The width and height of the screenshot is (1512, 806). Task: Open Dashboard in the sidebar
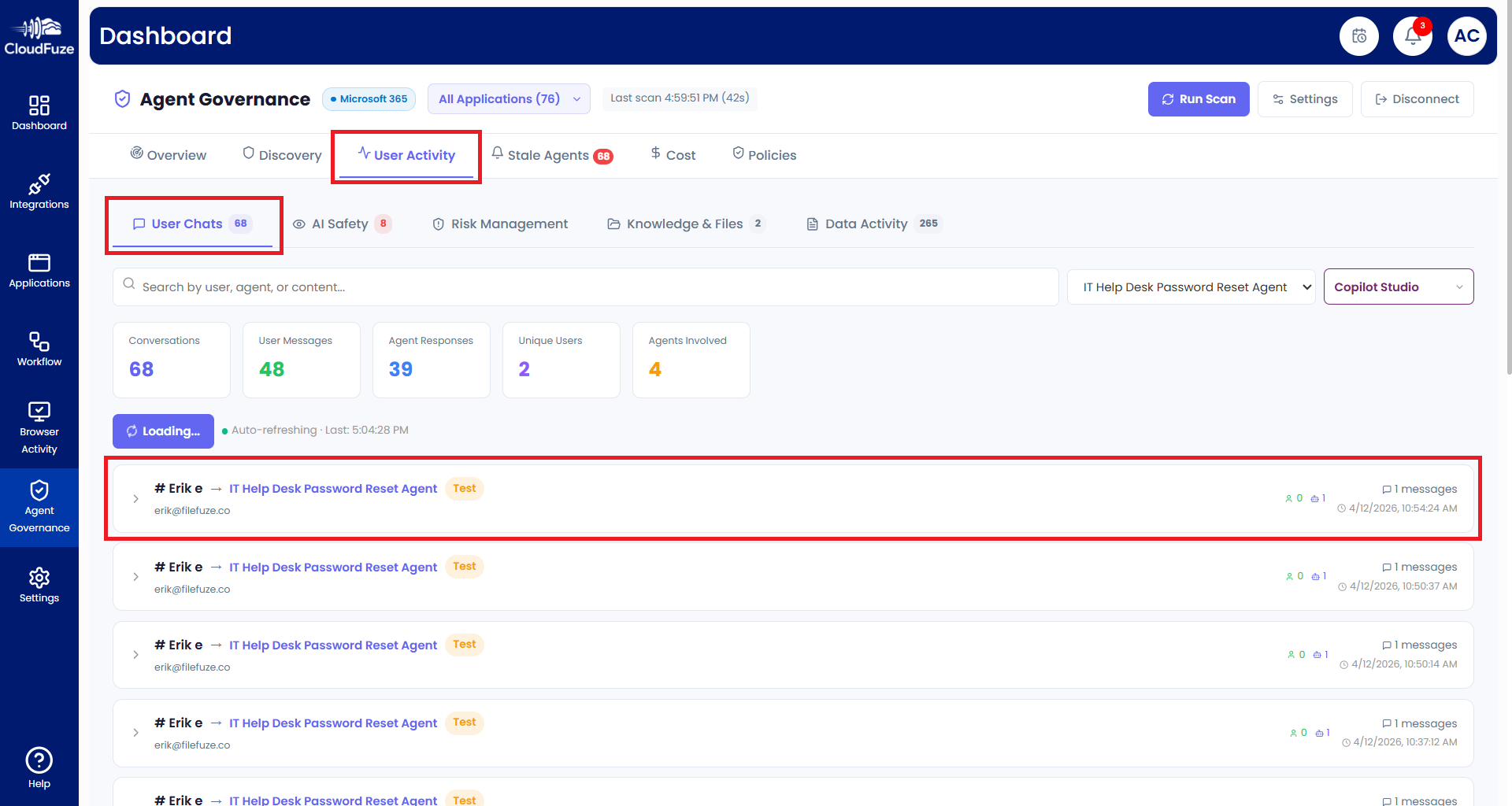tap(39, 113)
